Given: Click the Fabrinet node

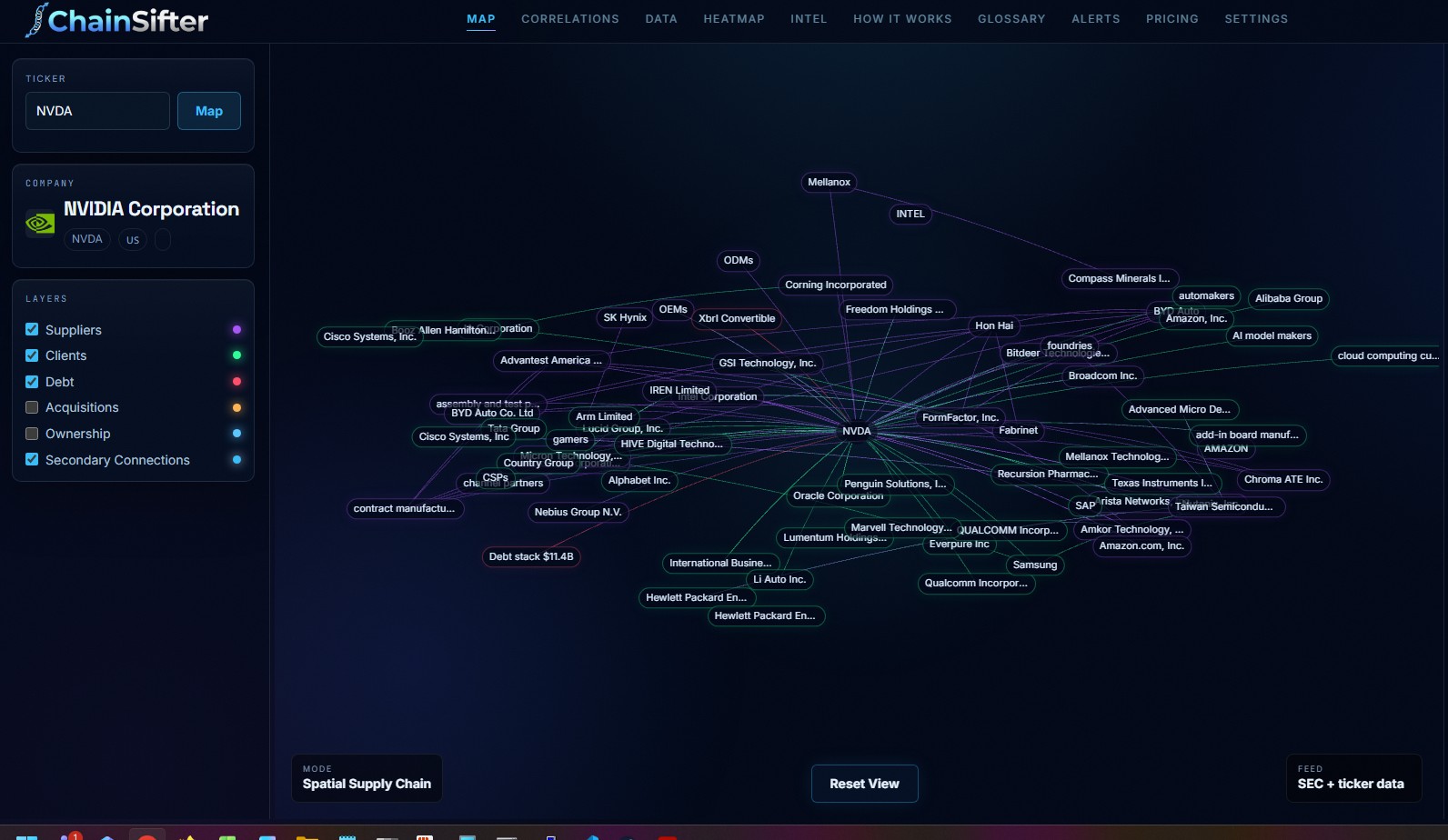Looking at the screenshot, I should 1018,430.
